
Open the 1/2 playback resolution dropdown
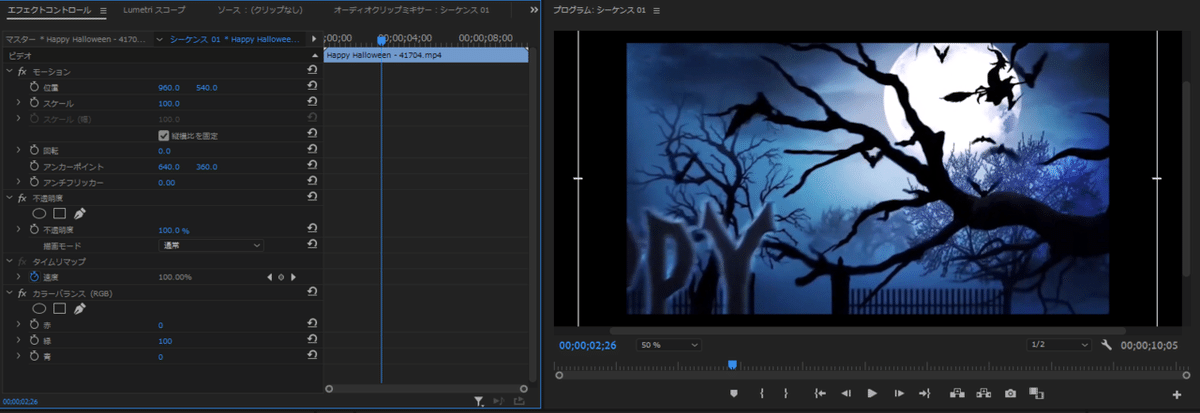[1060, 344]
